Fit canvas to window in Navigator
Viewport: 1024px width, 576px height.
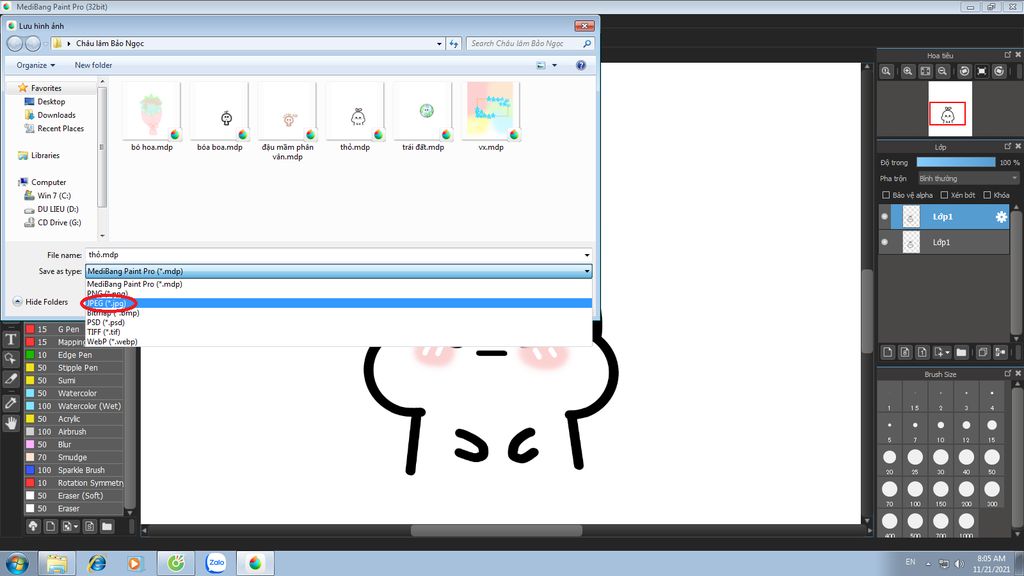[925, 71]
